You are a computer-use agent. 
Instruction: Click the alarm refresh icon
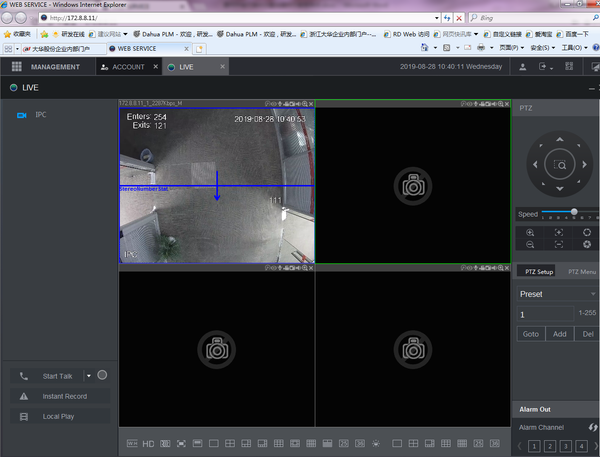pyautogui.click(x=592, y=428)
